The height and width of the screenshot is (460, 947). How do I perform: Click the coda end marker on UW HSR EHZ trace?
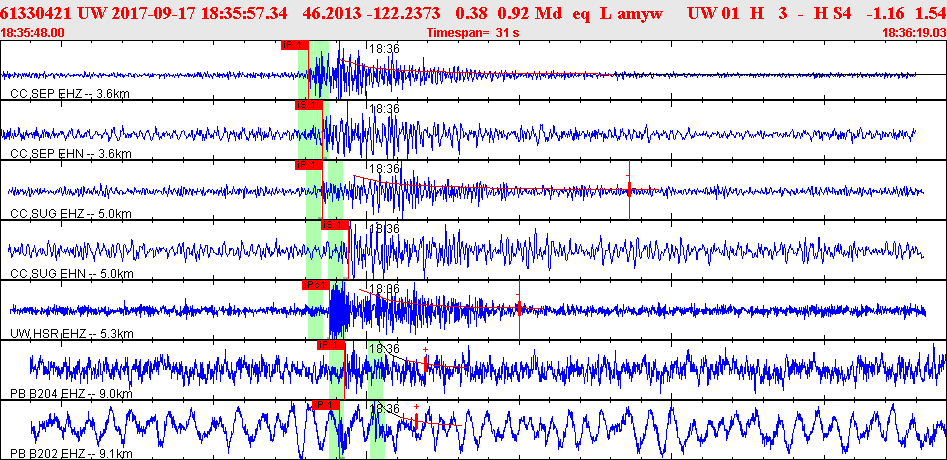519,308
